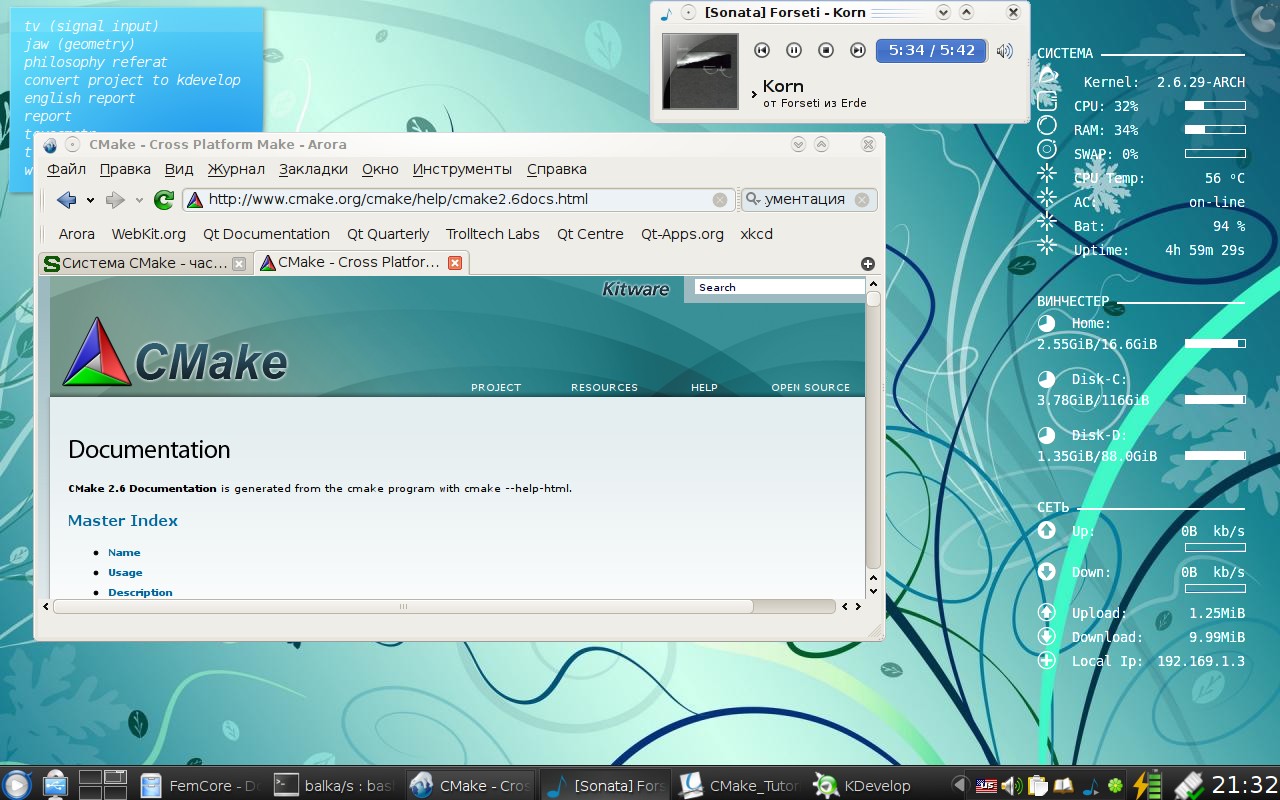Select the [Sonata] taskbar entry
This screenshot has width=1280, height=800.
pos(603,785)
